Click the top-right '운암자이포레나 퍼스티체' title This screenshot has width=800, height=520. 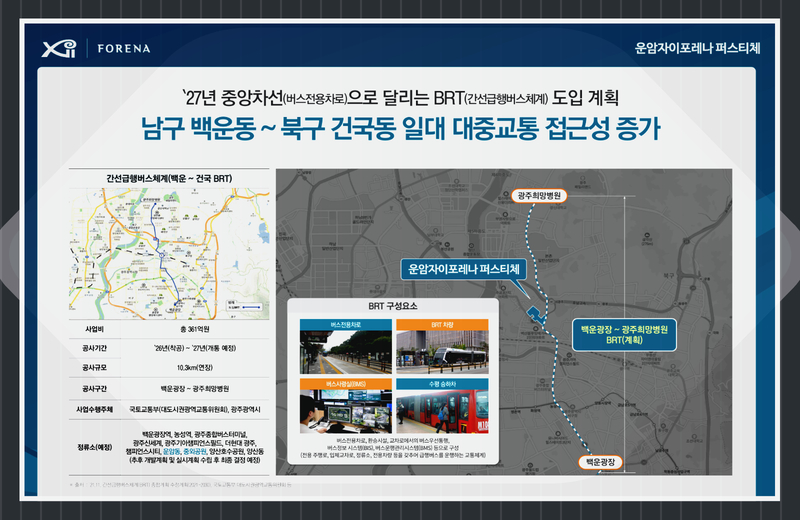[x=697, y=48]
